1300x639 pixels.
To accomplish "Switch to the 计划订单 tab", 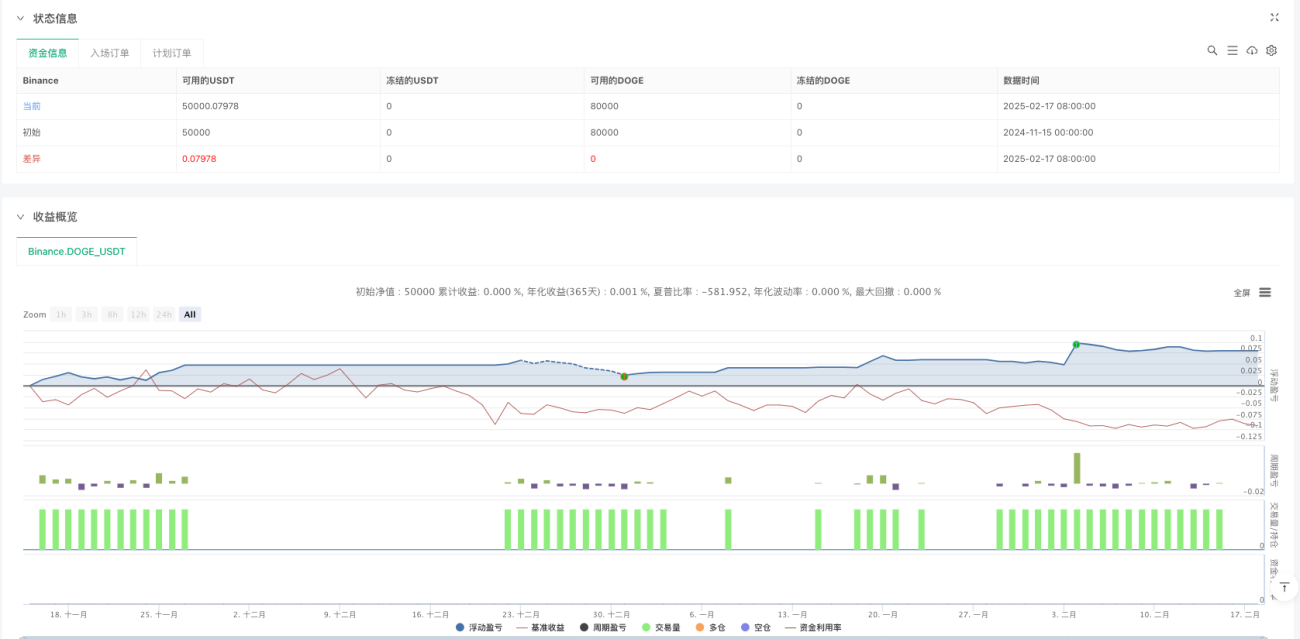I will tap(172, 53).
